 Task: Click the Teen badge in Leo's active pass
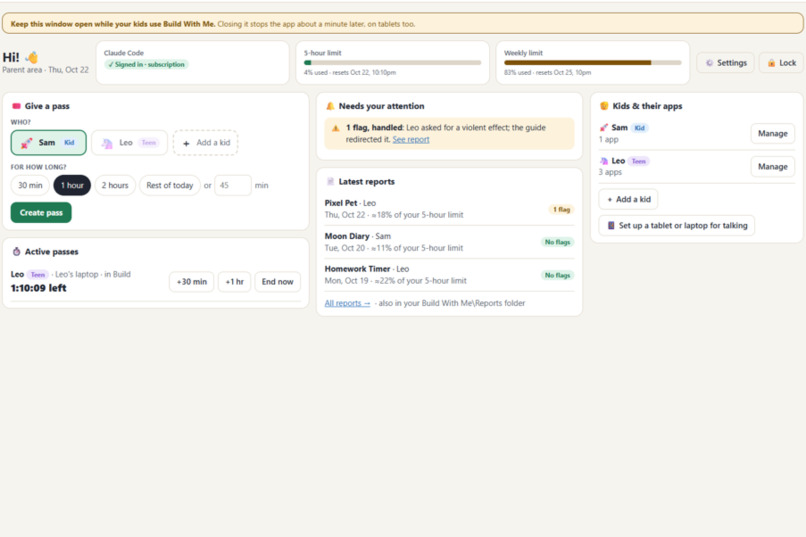point(38,274)
